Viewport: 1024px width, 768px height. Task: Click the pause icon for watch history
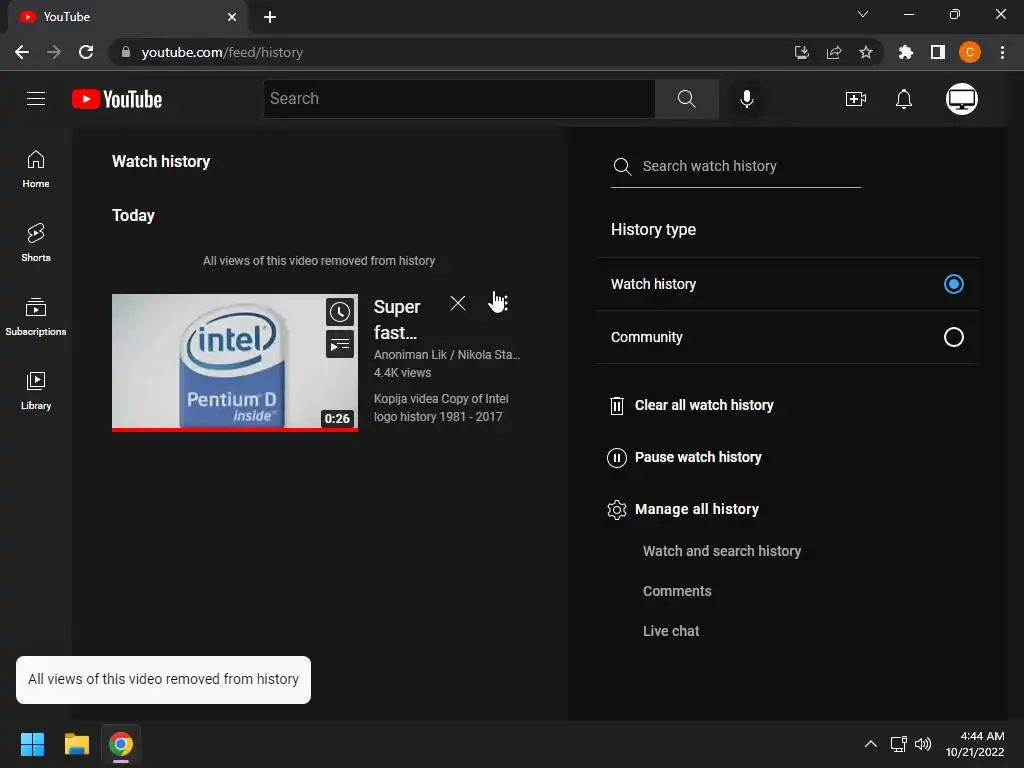[616, 458]
